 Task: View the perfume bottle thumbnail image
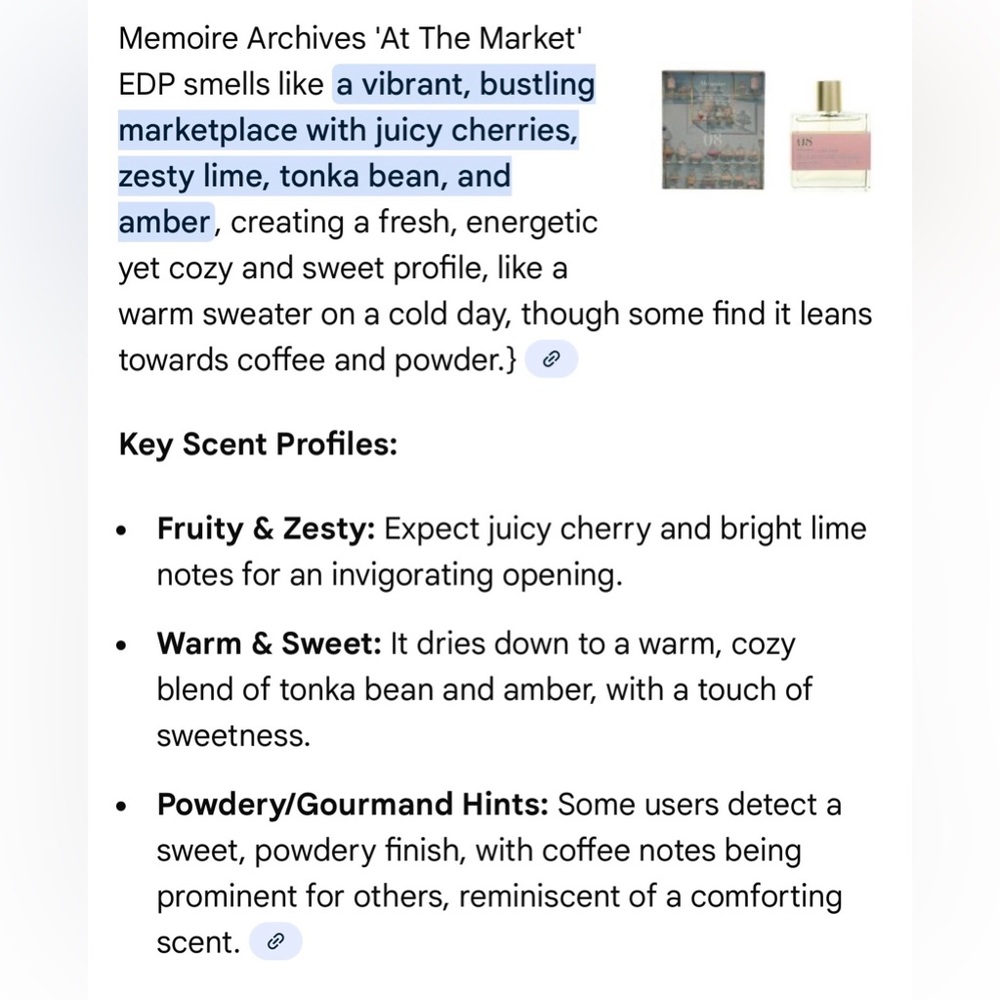(829, 135)
